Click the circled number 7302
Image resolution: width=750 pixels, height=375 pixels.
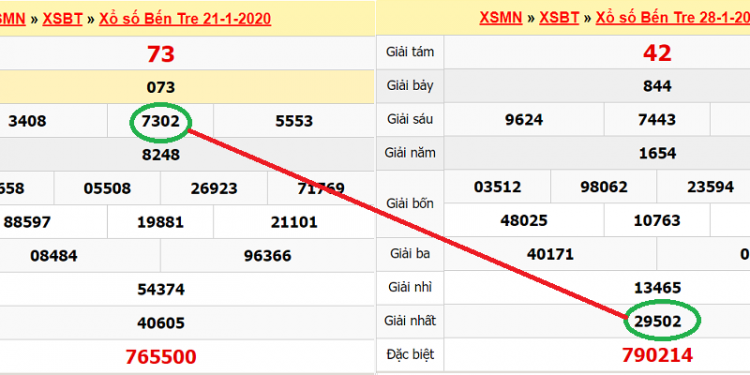click(161, 121)
